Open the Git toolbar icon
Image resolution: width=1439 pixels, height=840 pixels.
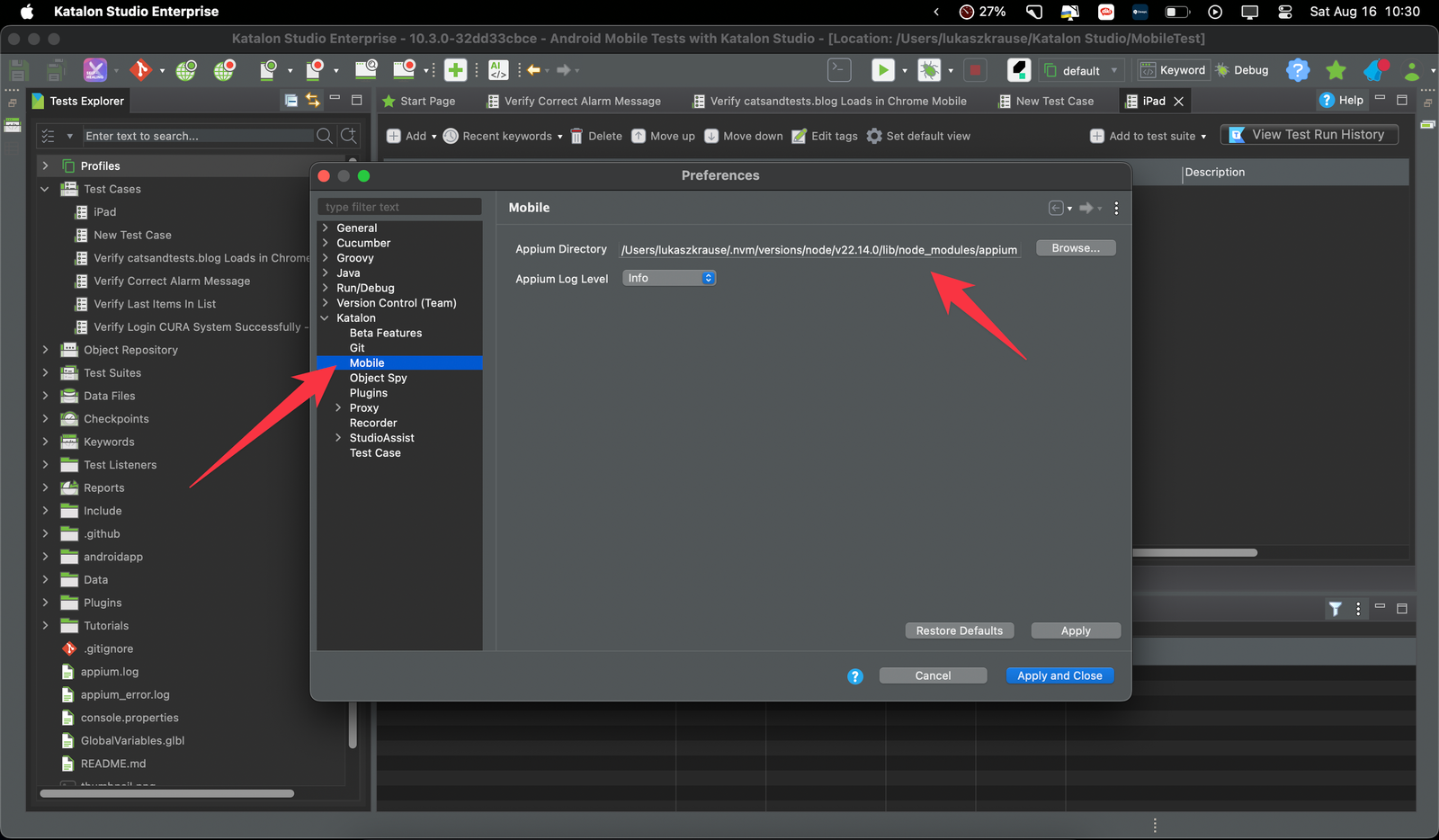coord(140,70)
